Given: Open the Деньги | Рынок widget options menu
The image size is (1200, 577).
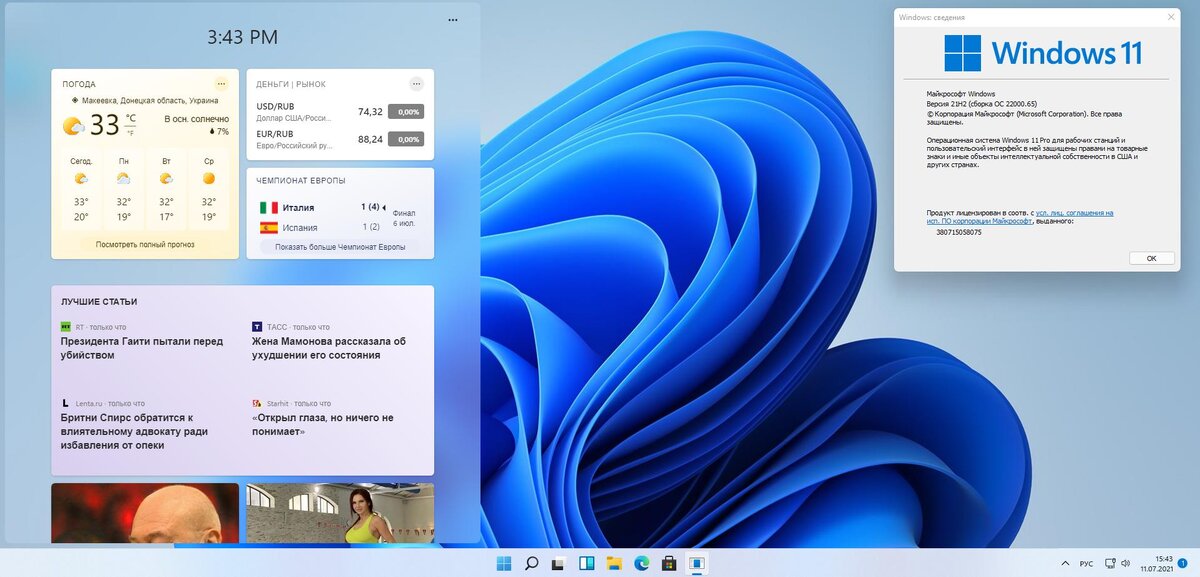Looking at the screenshot, I should pyautogui.click(x=416, y=84).
